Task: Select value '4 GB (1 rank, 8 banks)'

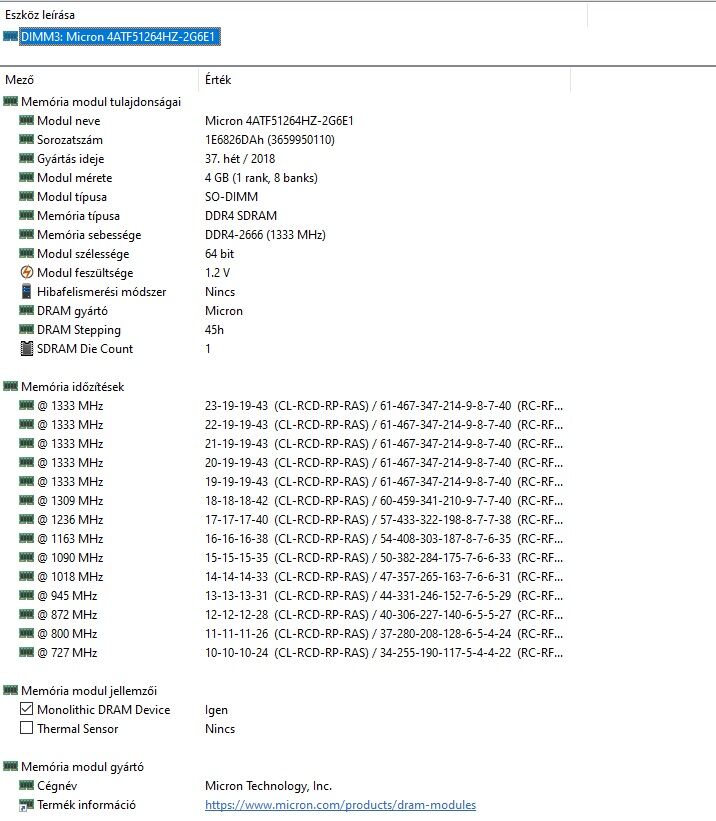Action: point(261,177)
